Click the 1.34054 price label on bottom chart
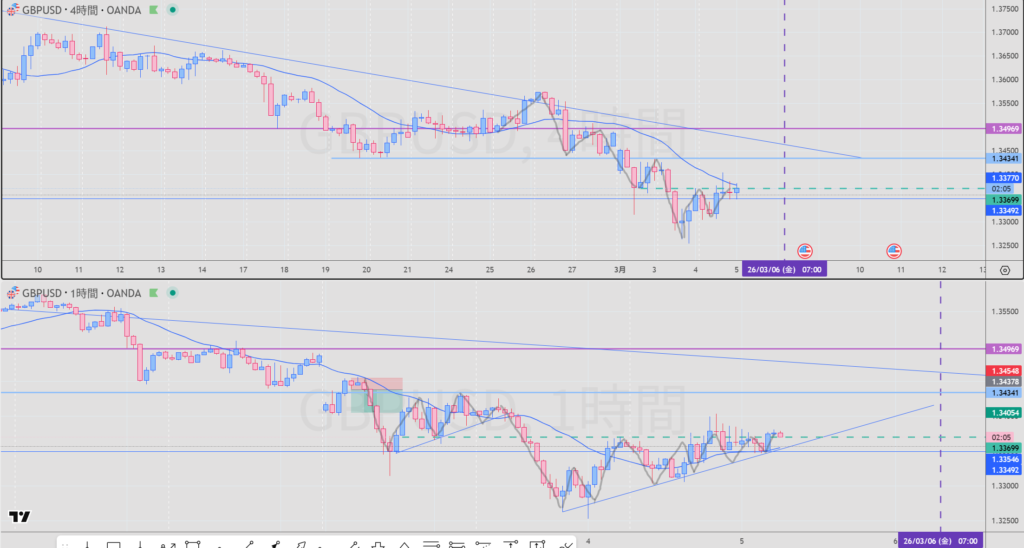This screenshot has height=548, width=1024. [x=1004, y=413]
